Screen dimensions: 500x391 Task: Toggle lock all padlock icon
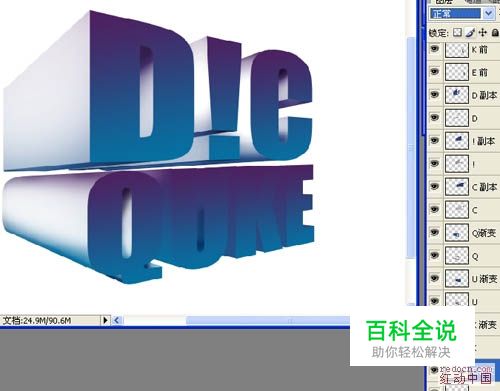click(x=495, y=32)
